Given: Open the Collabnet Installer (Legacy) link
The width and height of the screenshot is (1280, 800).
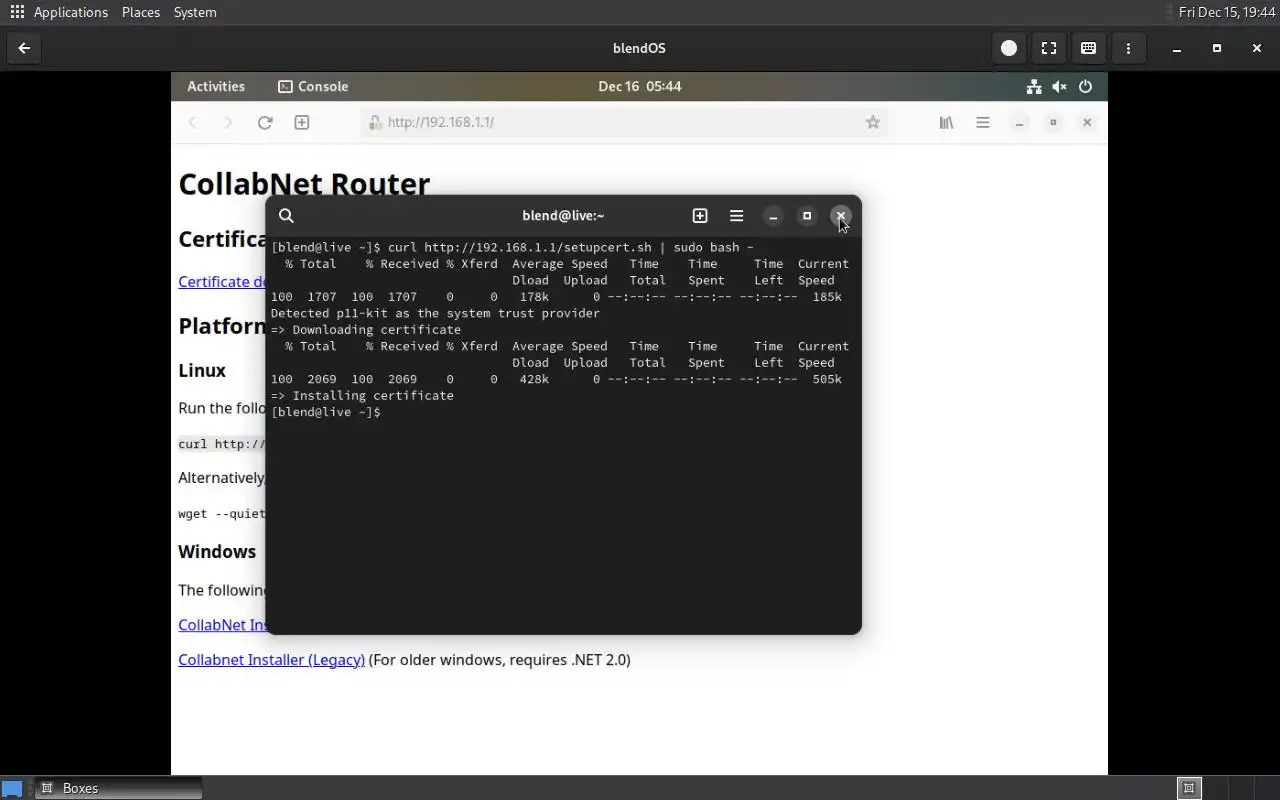Looking at the screenshot, I should [x=271, y=660].
